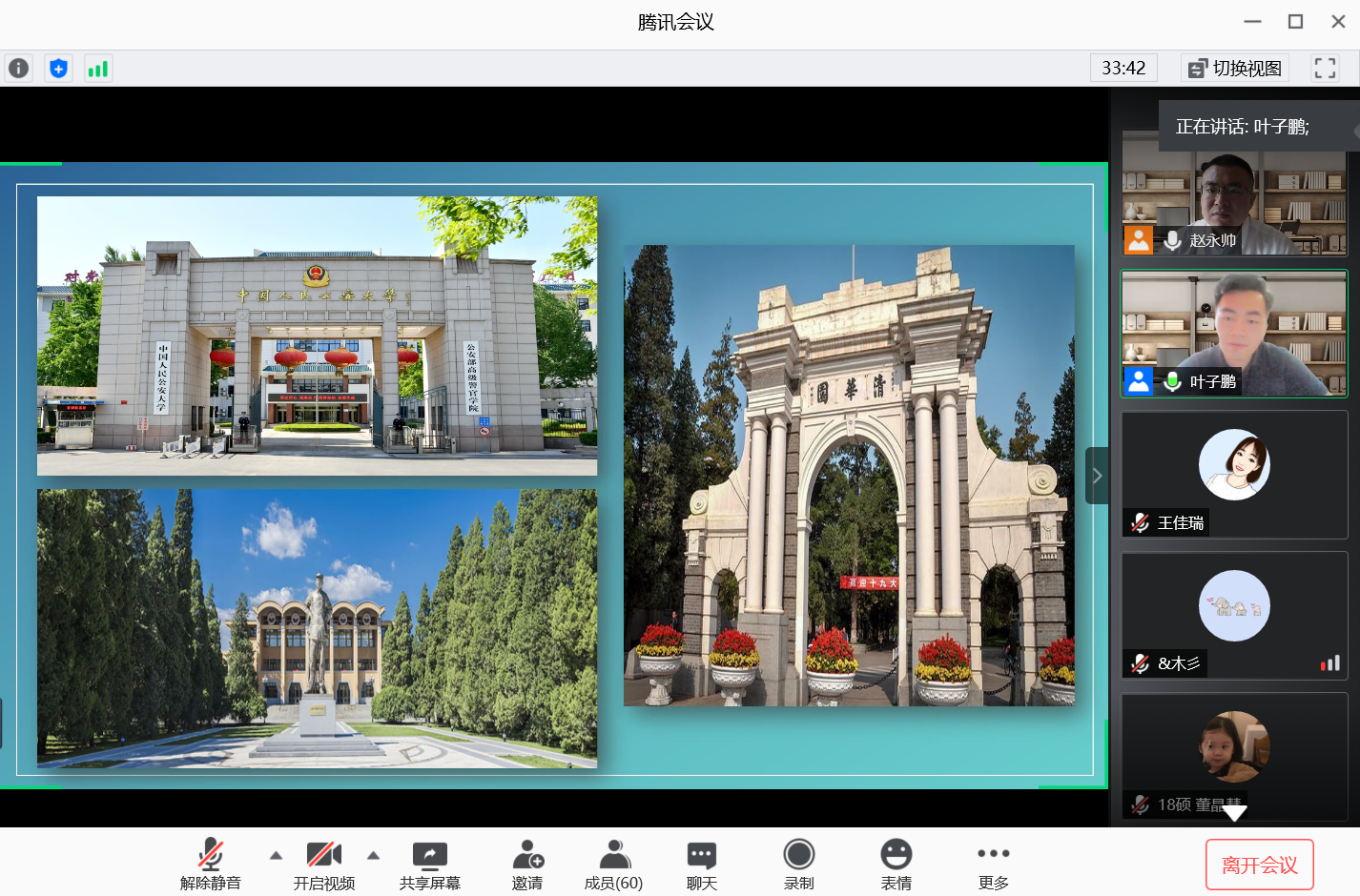The height and width of the screenshot is (896, 1360).
Task: Expand video options arrow beside 开启视频
Action: [x=373, y=855]
